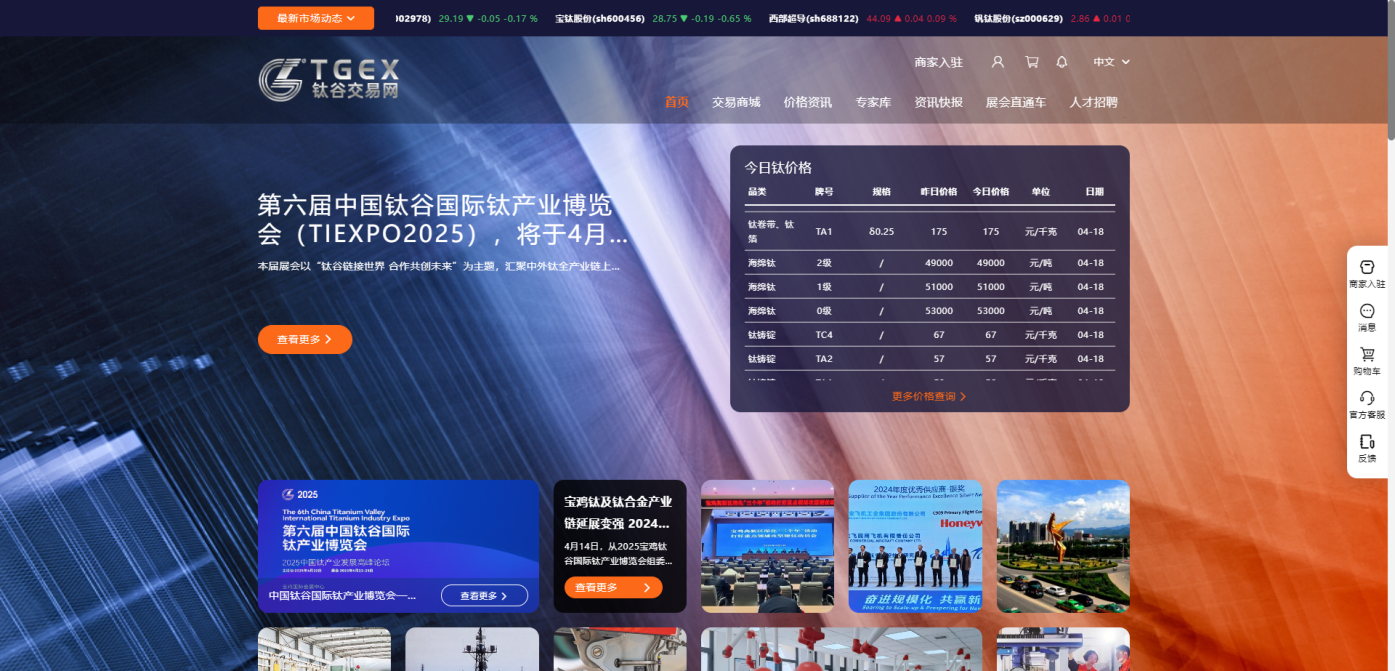Open the notification bell icon
Viewport: 1395px width, 671px height.
coord(1061,61)
